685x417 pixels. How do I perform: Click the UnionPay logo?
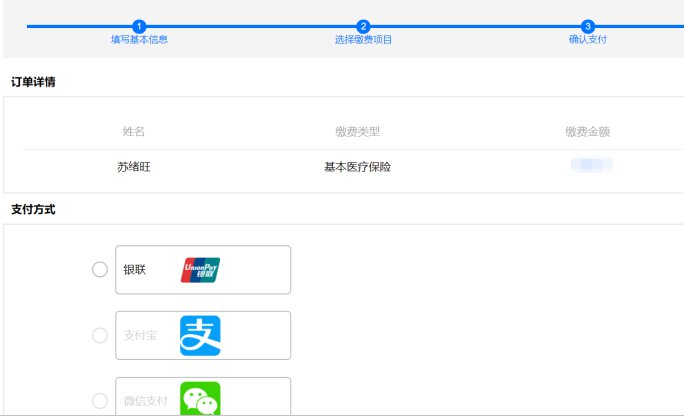[200, 270]
